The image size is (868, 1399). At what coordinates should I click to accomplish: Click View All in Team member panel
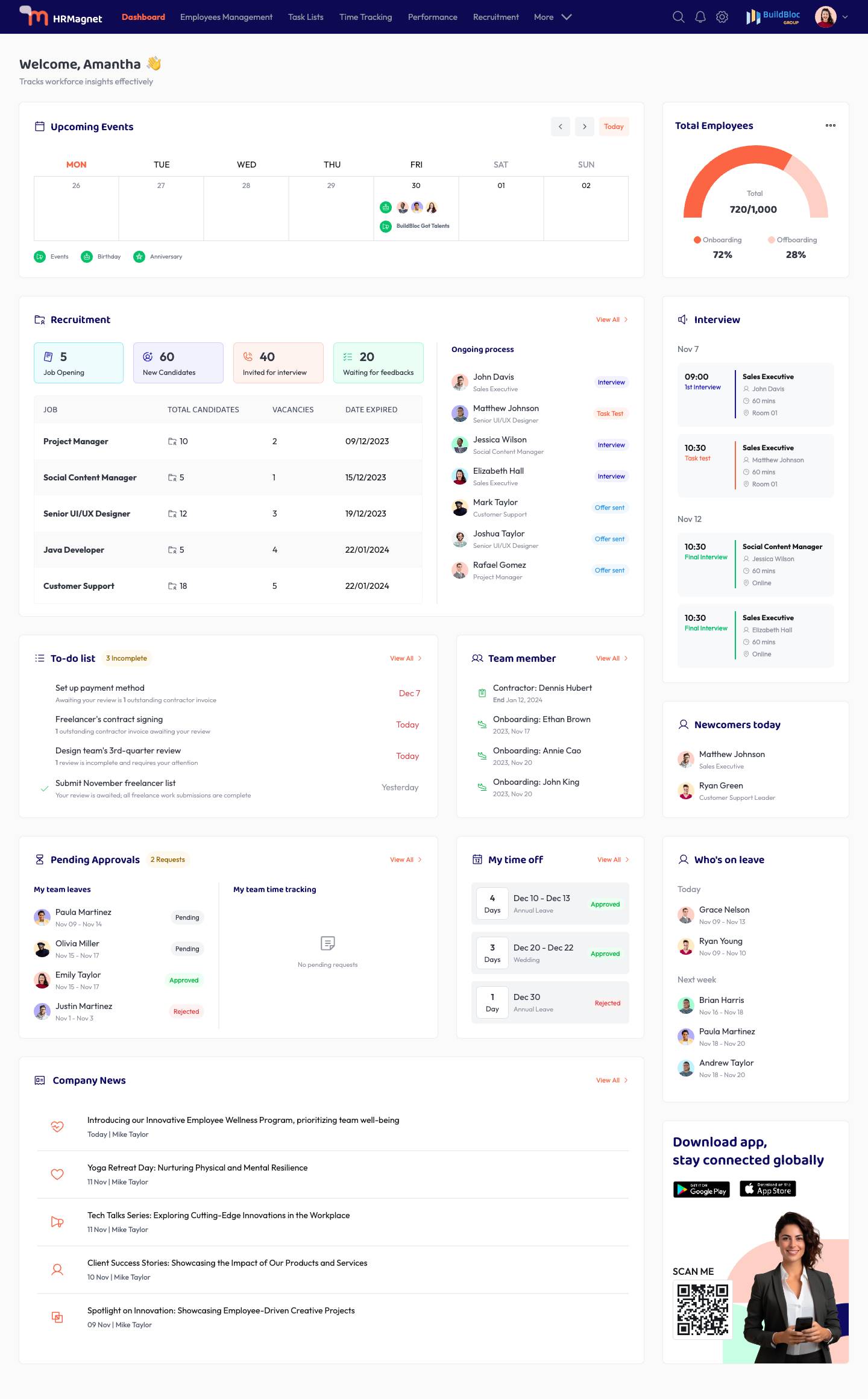coord(612,658)
